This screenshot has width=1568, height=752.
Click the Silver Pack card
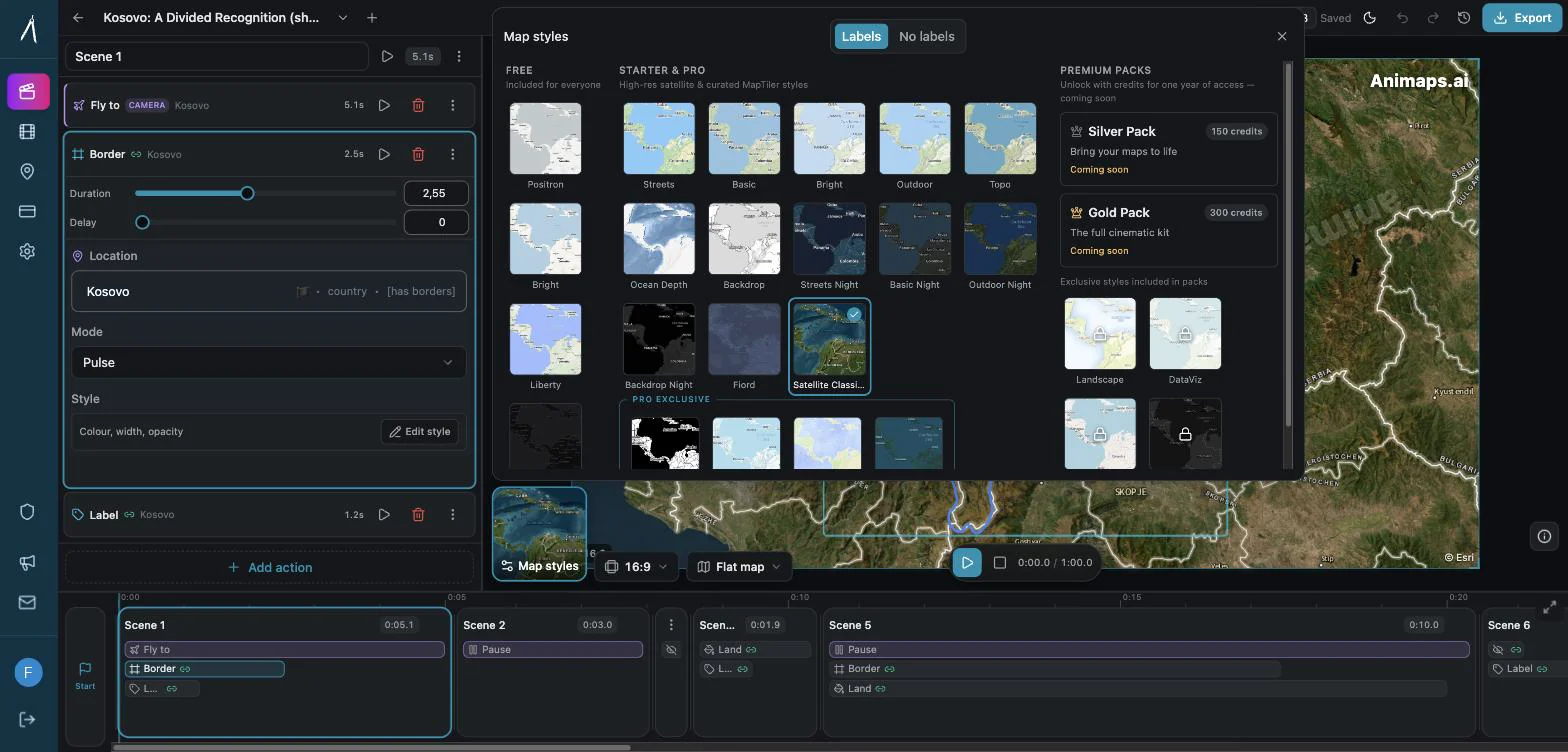point(1168,149)
